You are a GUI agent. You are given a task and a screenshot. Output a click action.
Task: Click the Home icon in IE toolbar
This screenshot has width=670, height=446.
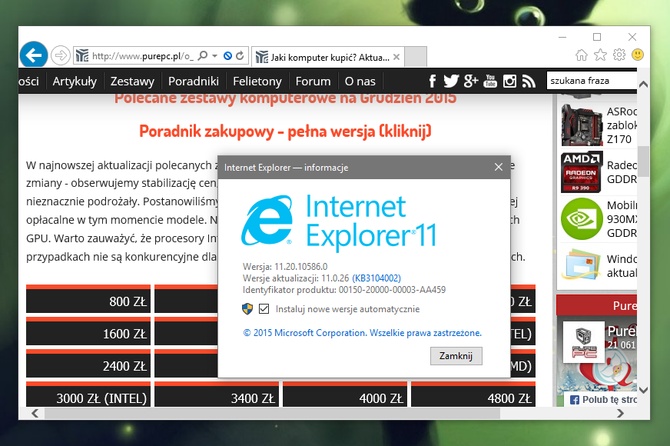(x=581, y=55)
